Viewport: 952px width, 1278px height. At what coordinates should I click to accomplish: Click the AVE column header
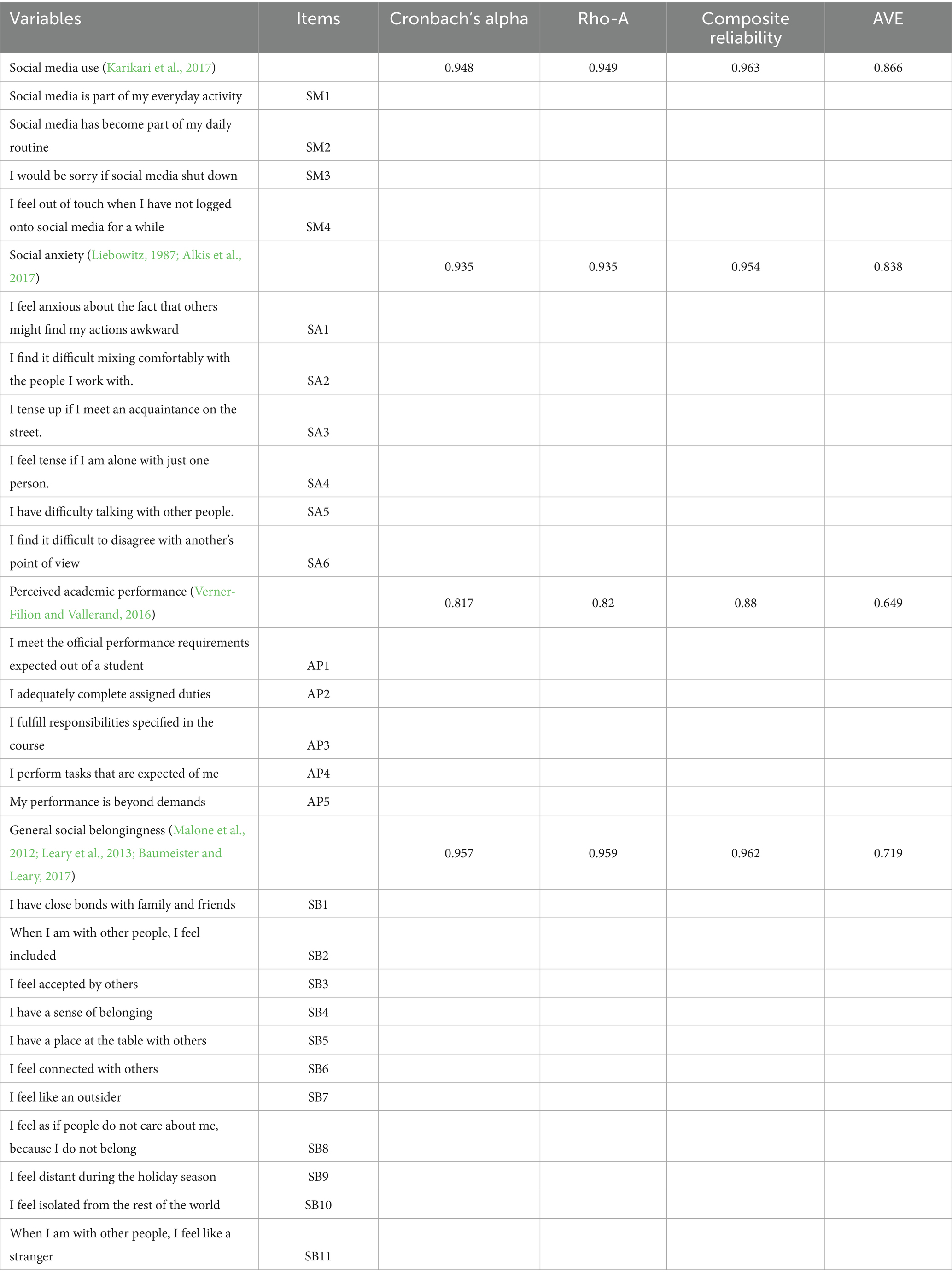point(888,19)
